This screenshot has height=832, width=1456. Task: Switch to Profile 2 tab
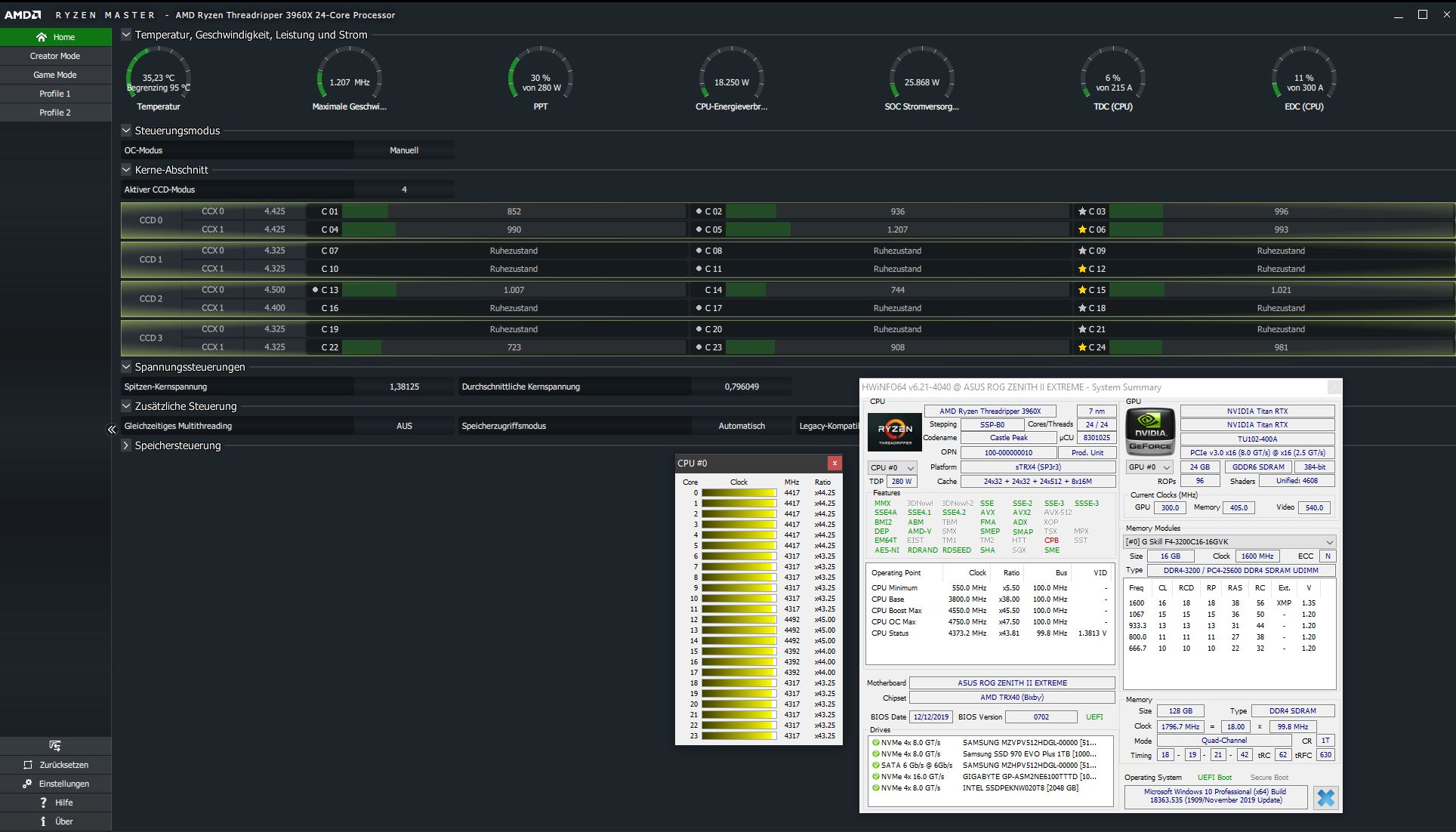[55, 112]
